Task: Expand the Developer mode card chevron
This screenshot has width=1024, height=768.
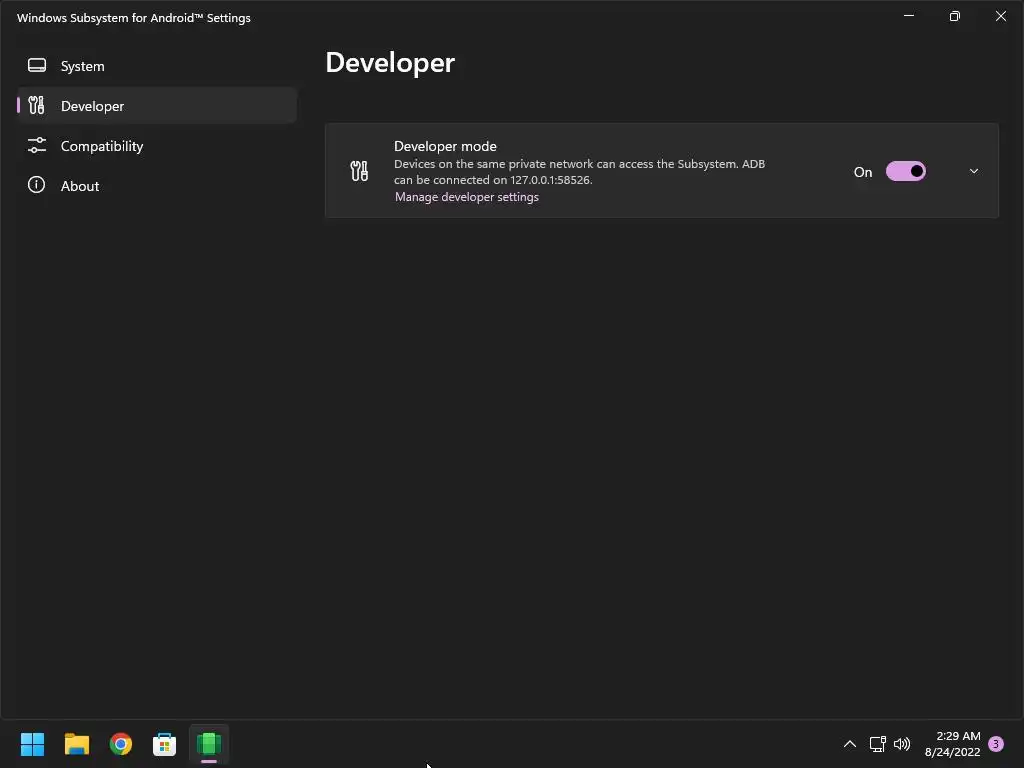Action: coord(974,171)
